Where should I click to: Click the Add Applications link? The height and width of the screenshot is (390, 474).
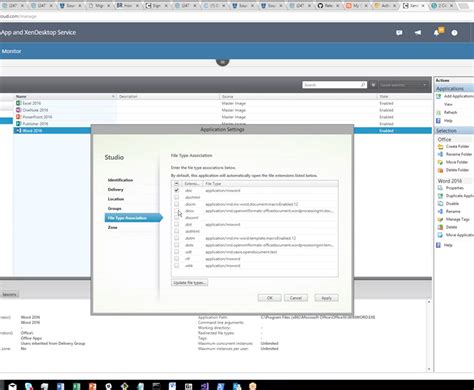459,96
